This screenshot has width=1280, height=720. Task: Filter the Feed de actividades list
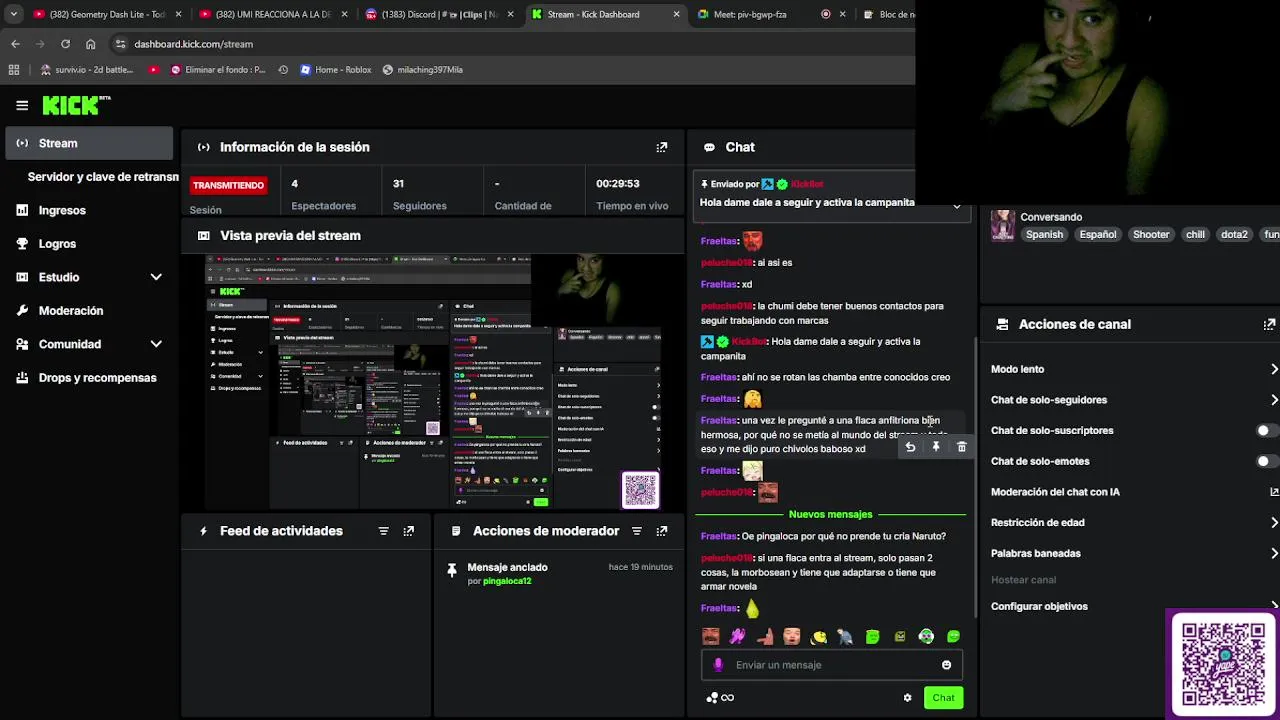383,531
